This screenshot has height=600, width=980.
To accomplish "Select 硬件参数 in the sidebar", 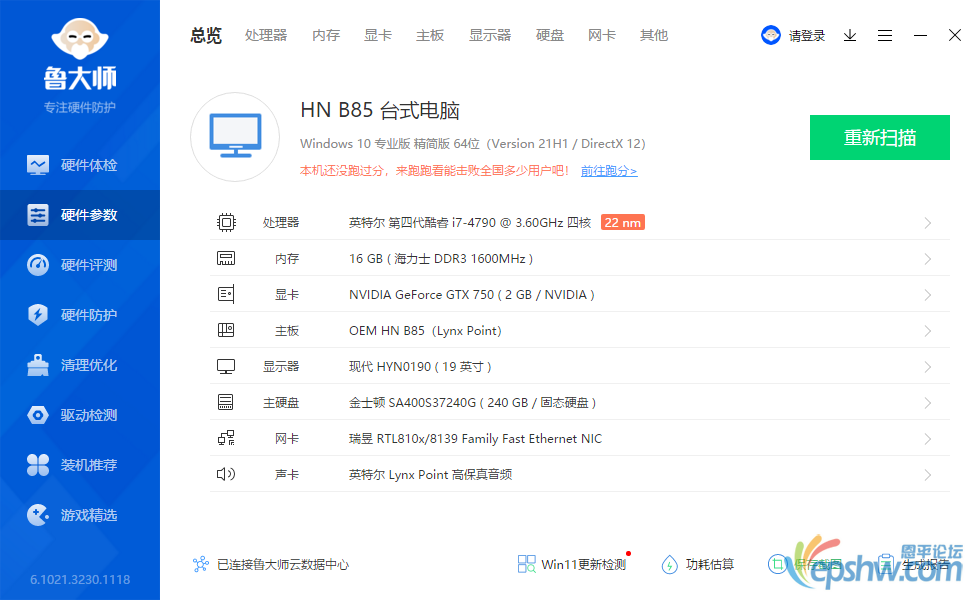I will [80, 215].
